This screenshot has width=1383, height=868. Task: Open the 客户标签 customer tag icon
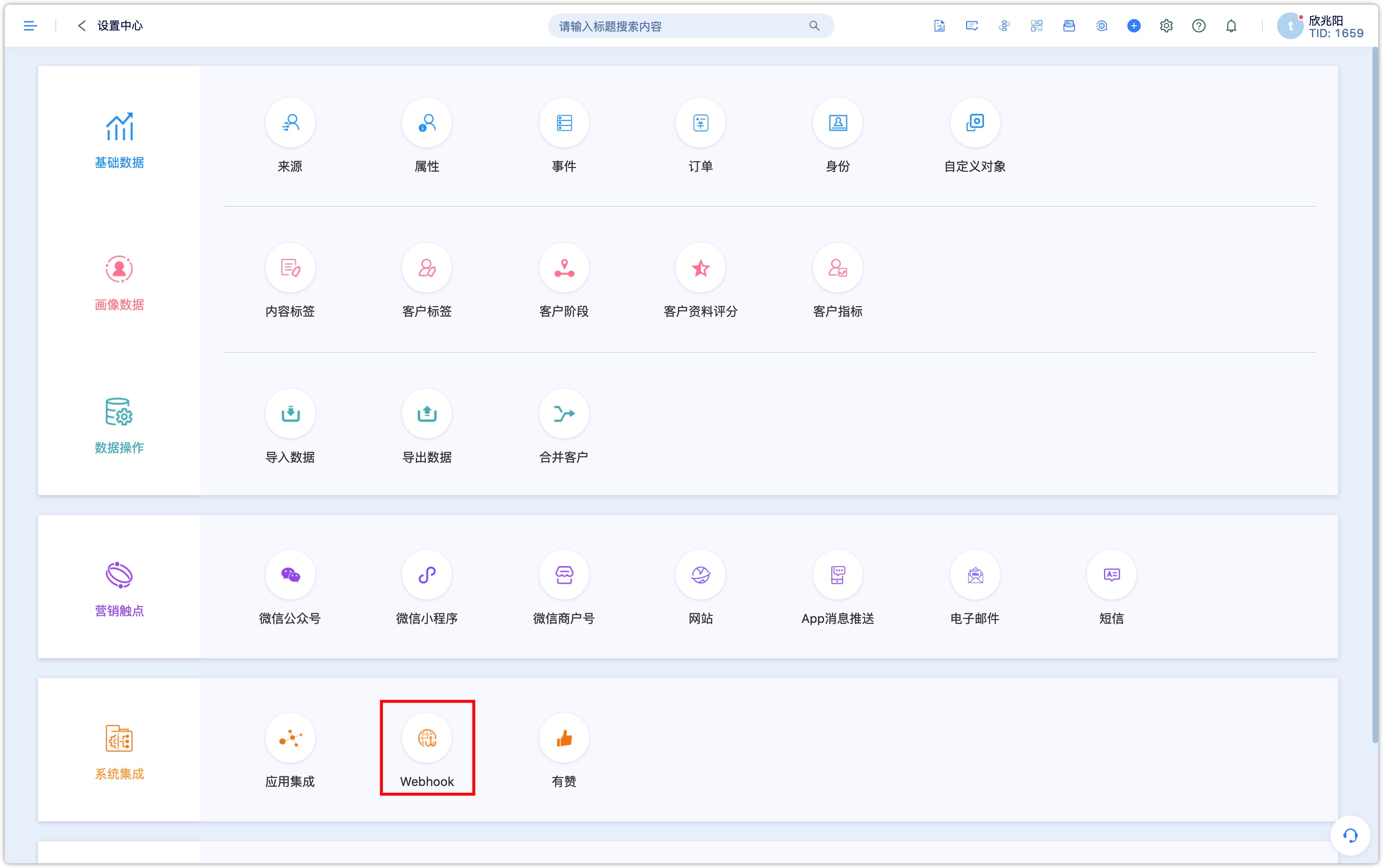(x=427, y=268)
